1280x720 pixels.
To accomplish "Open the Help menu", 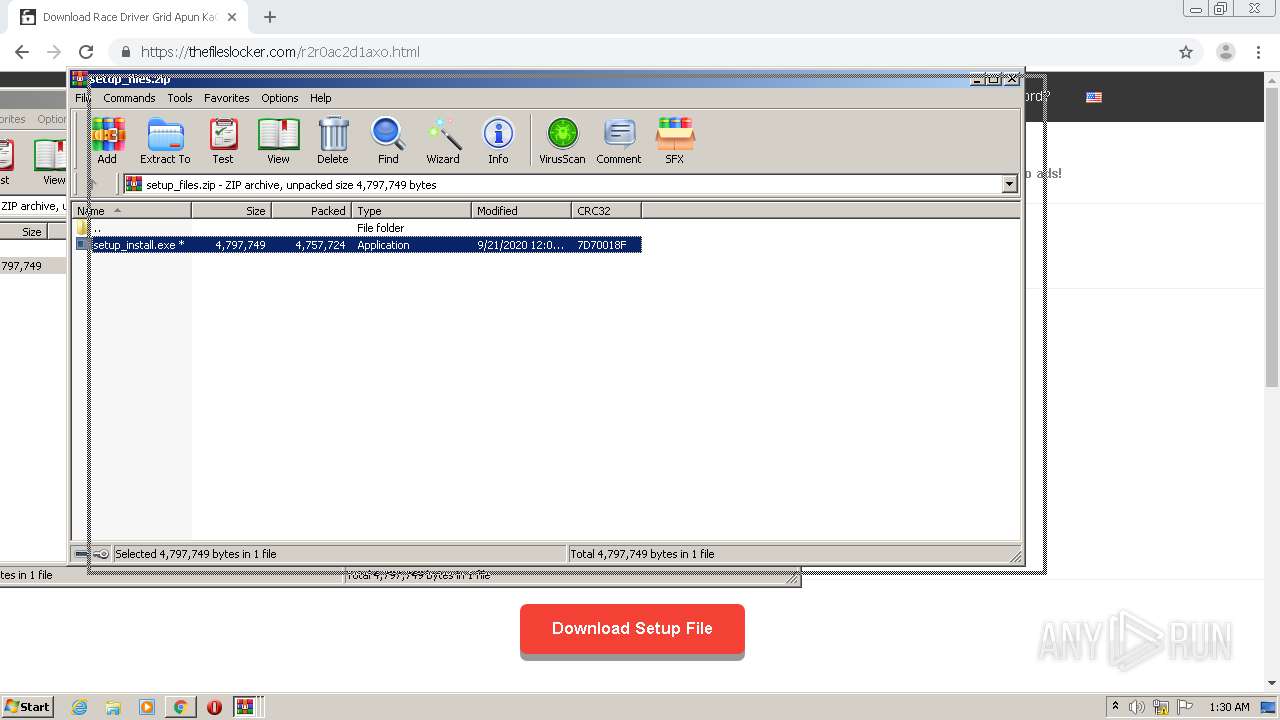I will [x=321, y=98].
